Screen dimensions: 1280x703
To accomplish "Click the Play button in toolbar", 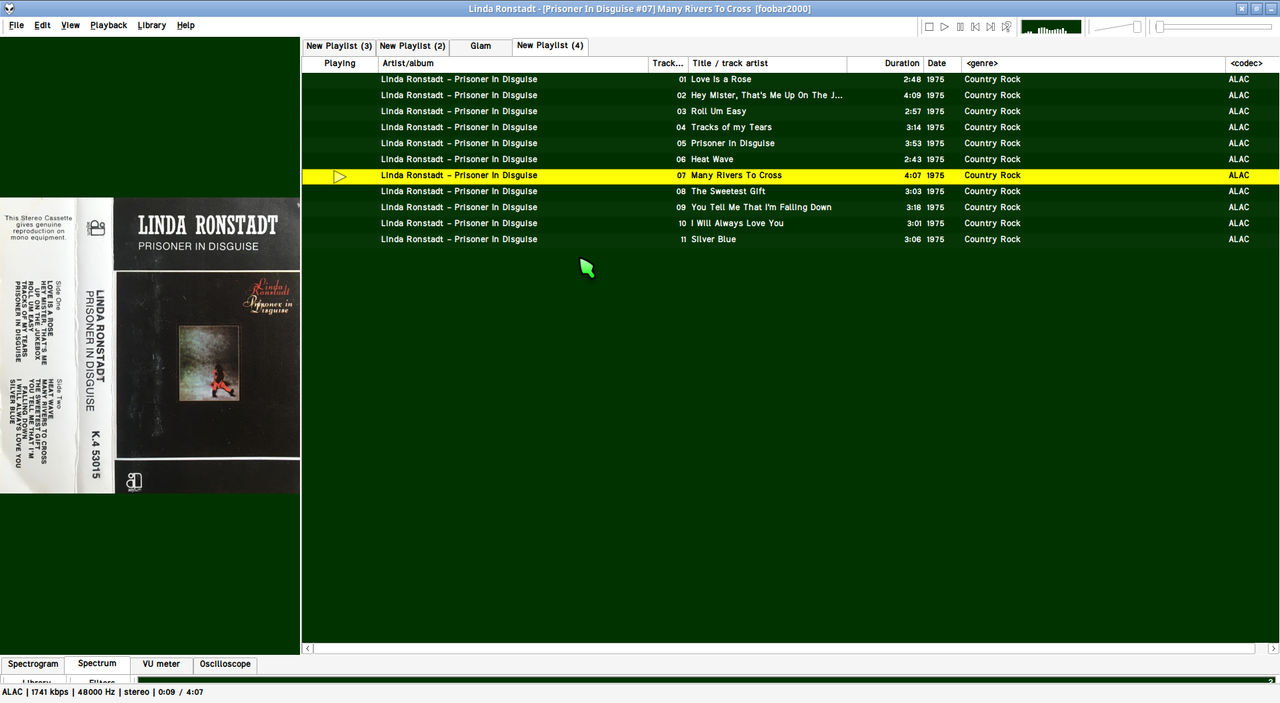I will [944, 27].
